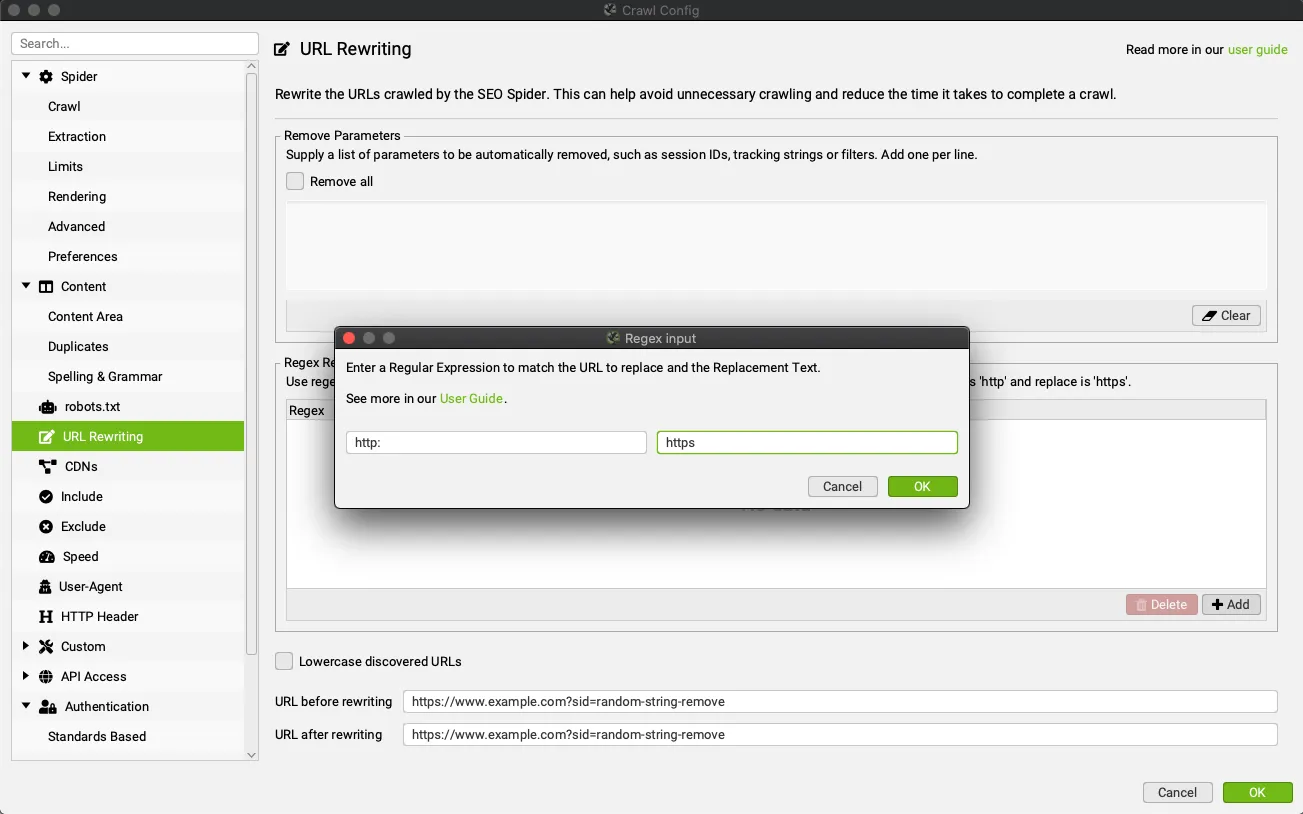Click the HTTP Header H icon
Viewport: 1303px width, 814px height.
point(46,617)
